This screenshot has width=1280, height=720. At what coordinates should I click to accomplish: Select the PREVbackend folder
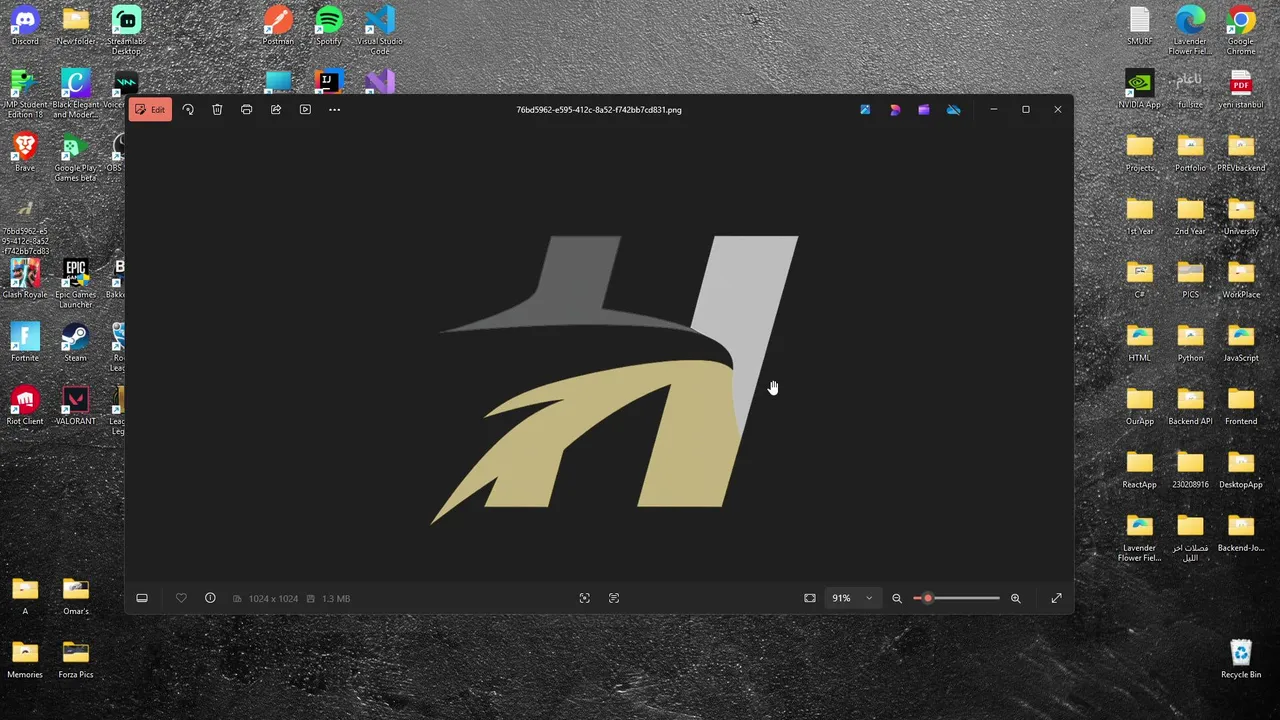coord(1241,153)
